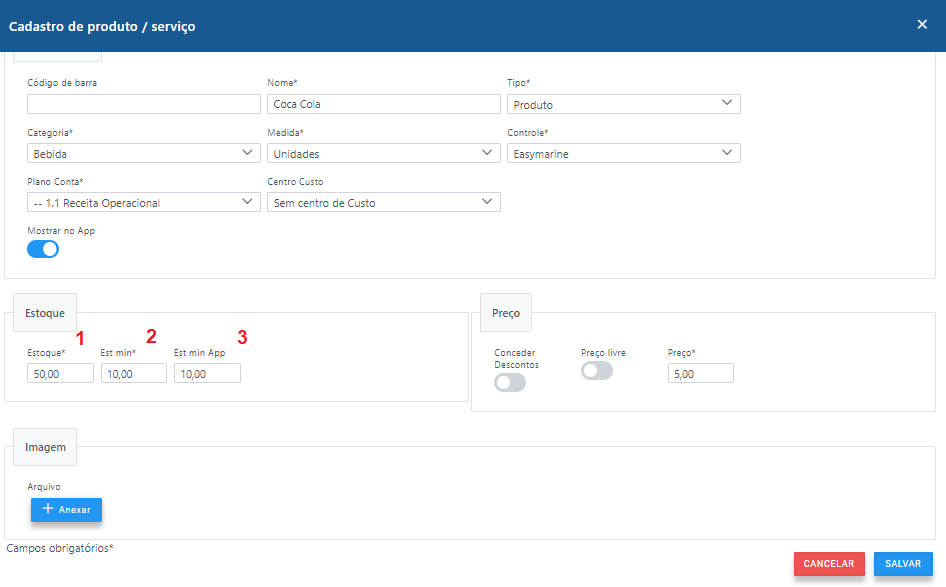Toggle the Mostrar no App switch
This screenshot has height=587, width=946.
click(43, 249)
